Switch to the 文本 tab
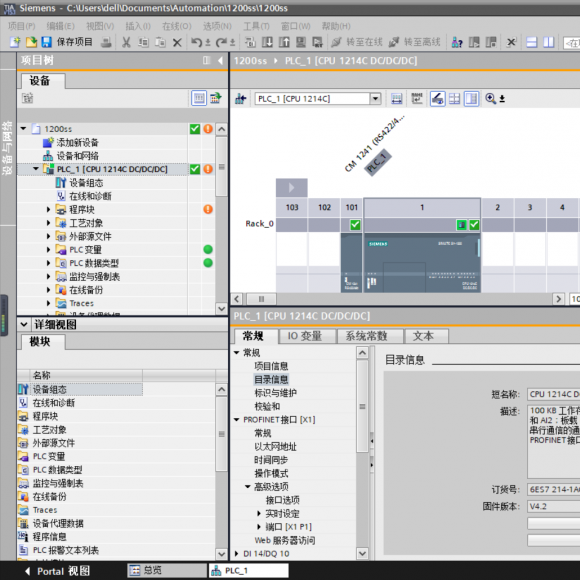Viewport: 580px width, 580px height. [x=426, y=336]
